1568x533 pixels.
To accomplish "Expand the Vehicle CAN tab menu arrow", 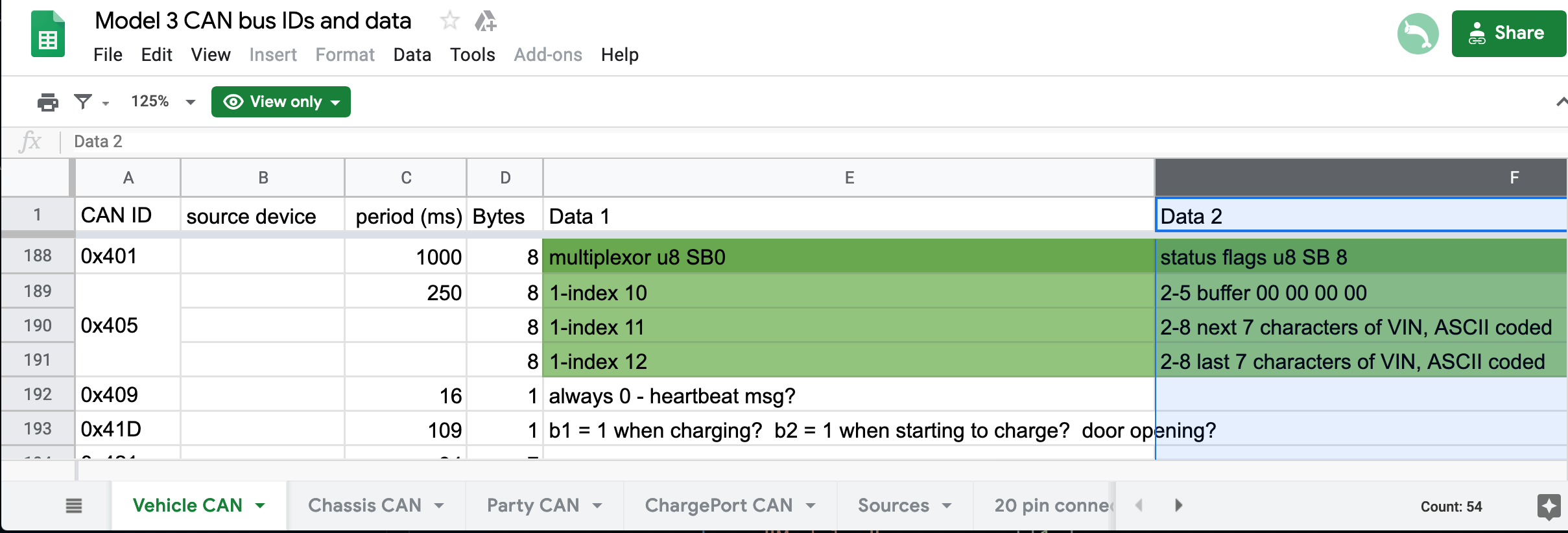I will tap(261, 506).
